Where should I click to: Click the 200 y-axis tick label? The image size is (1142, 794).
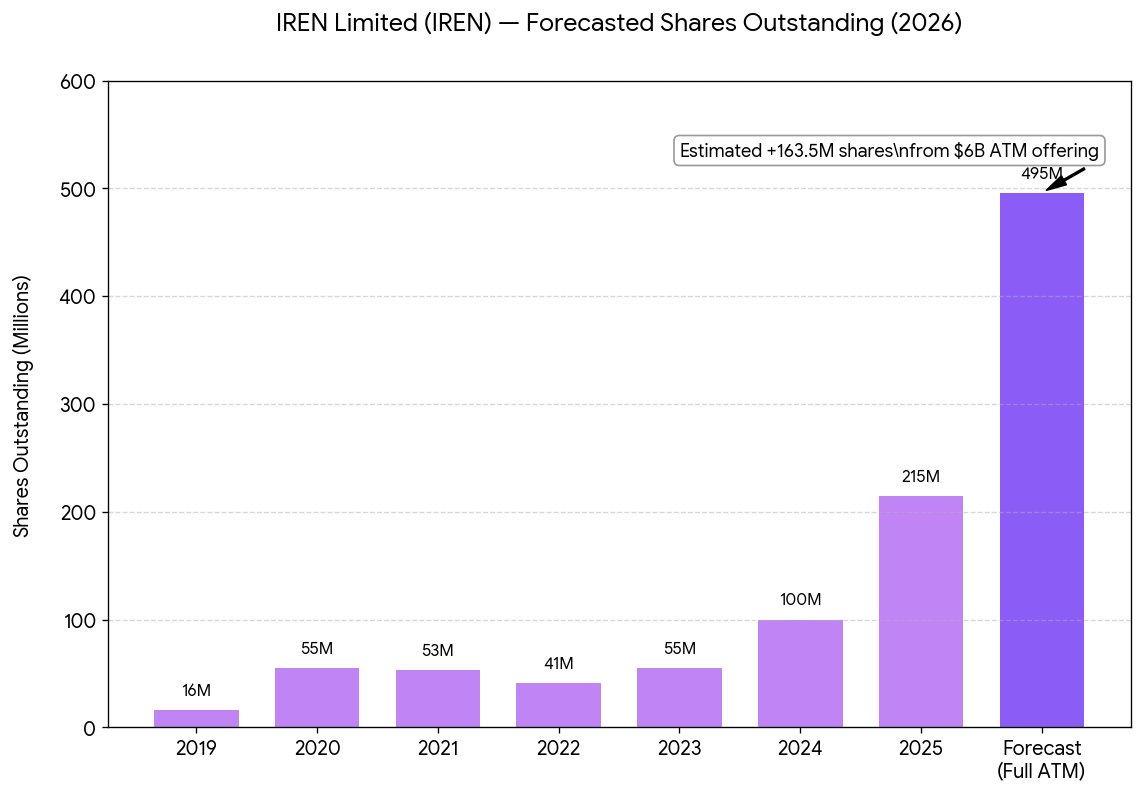click(x=79, y=514)
